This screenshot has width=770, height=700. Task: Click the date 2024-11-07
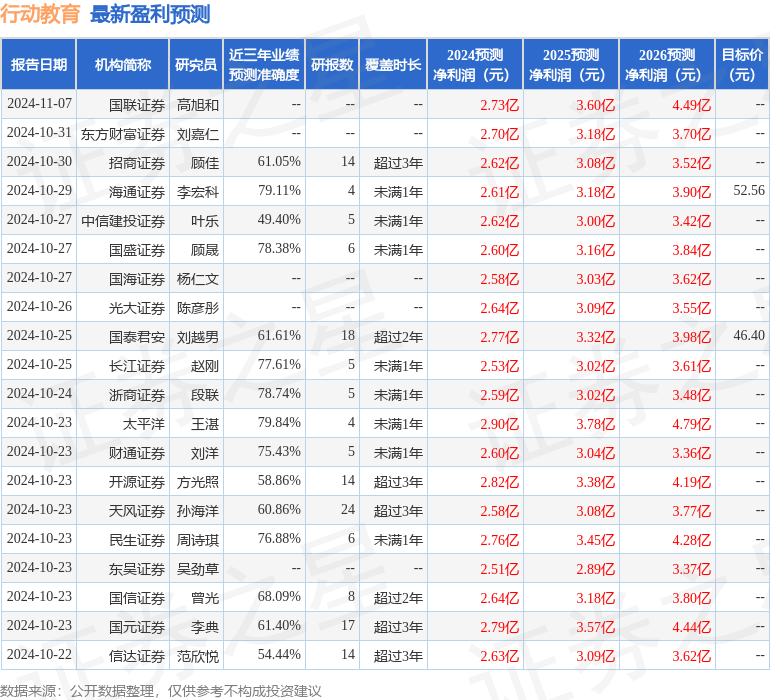[39, 104]
